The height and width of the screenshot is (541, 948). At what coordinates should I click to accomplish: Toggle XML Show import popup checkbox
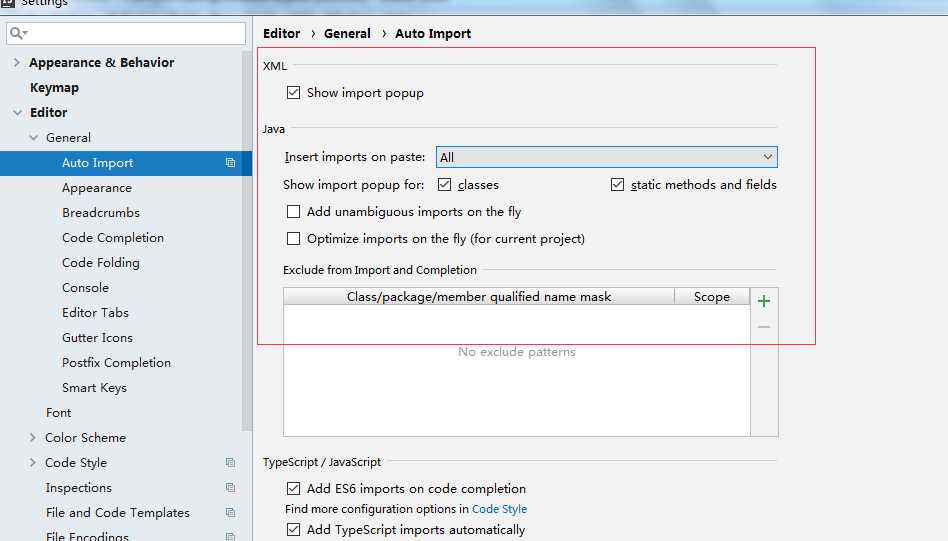tap(293, 92)
